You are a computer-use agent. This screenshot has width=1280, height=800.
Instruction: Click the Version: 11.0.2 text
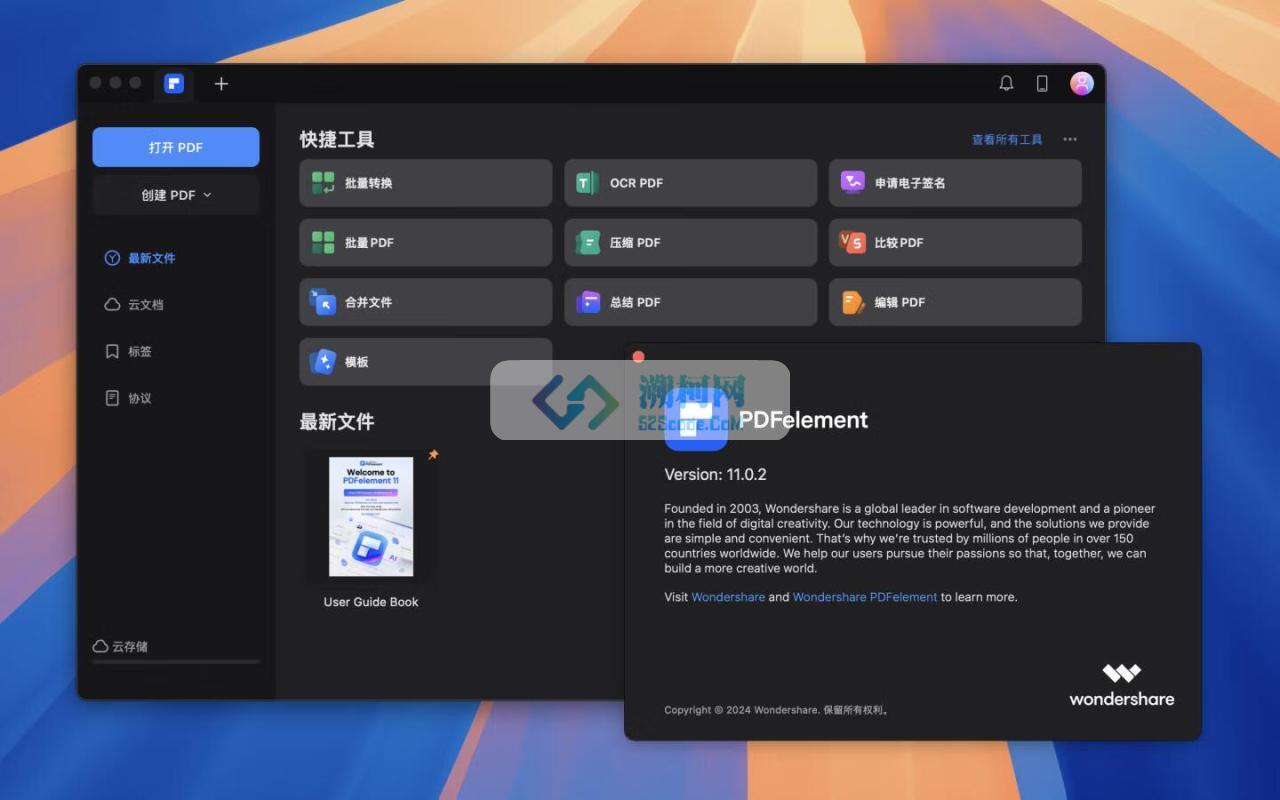[716, 474]
